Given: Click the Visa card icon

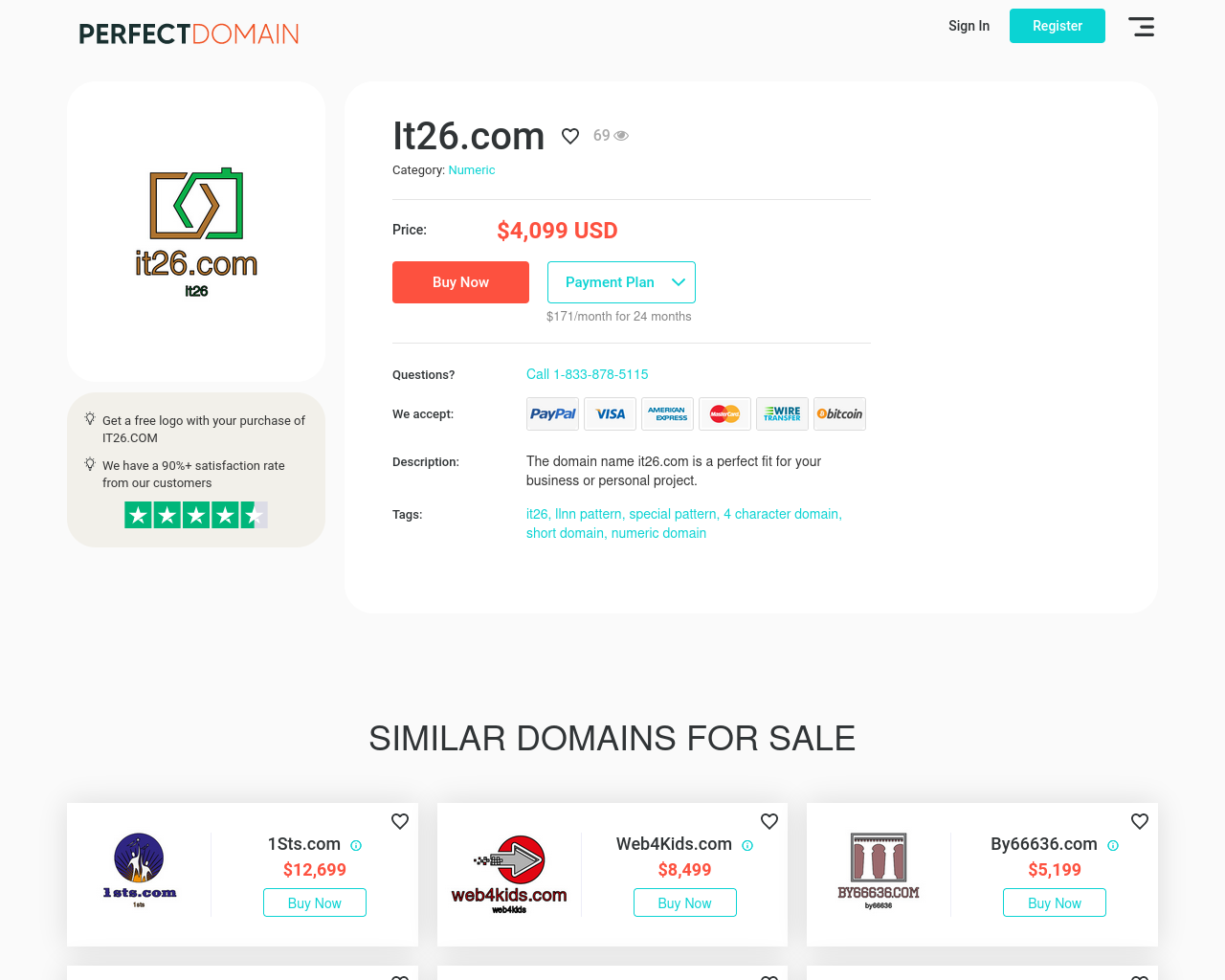Looking at the screenshot, I should point(611,414).
